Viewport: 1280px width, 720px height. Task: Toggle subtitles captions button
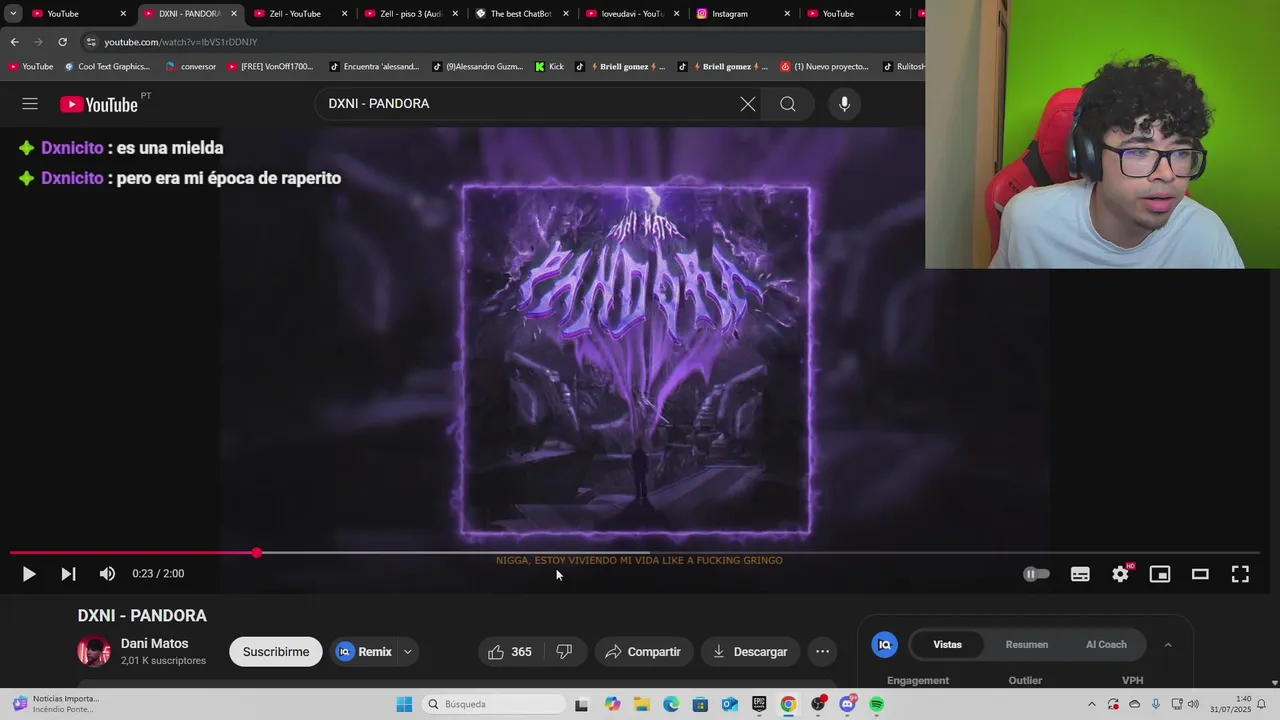pos(1080,574)
